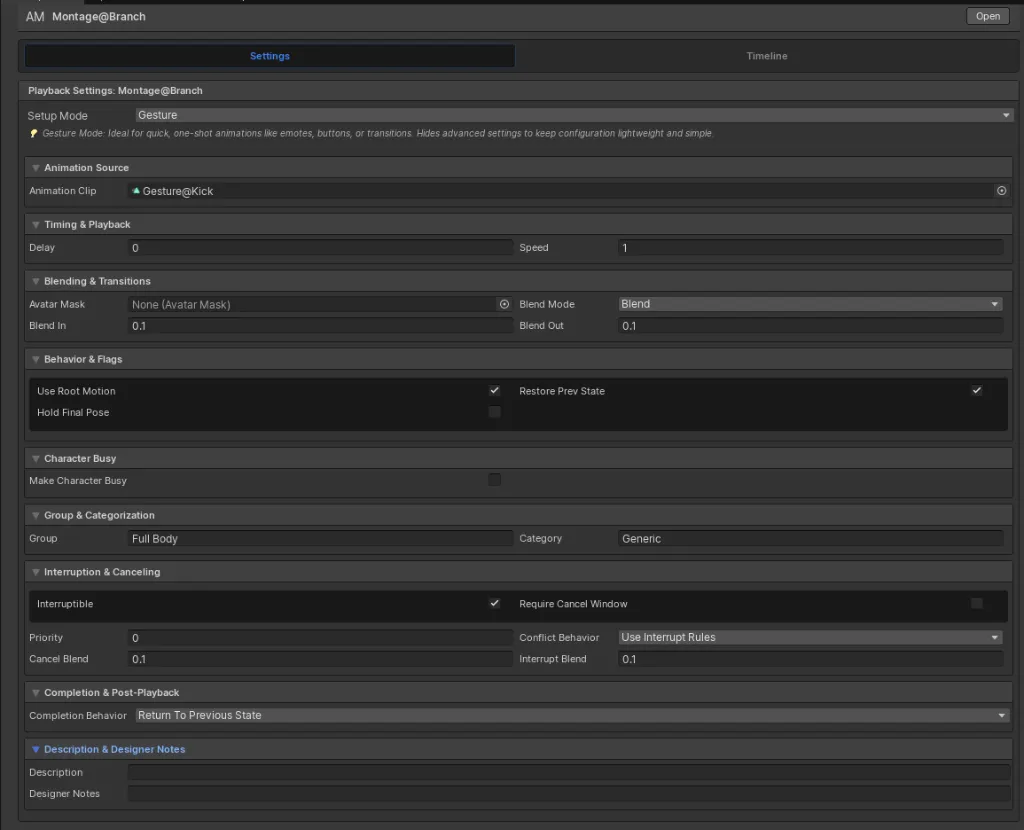Collapse the Group & Categorization section
The width and height of the screenshot is (1024, 830).
tap(36, 516)
